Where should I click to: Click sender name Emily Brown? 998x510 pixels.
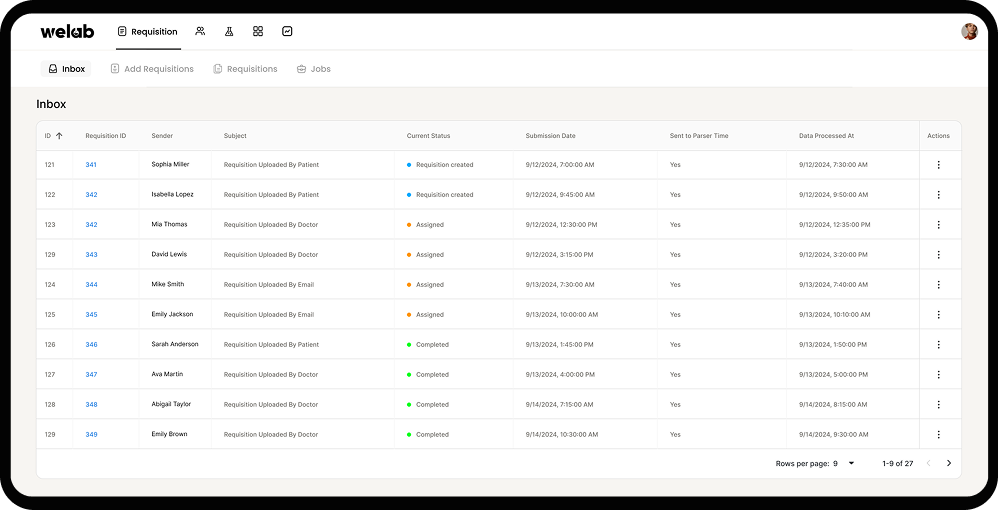tap(169, 434)
